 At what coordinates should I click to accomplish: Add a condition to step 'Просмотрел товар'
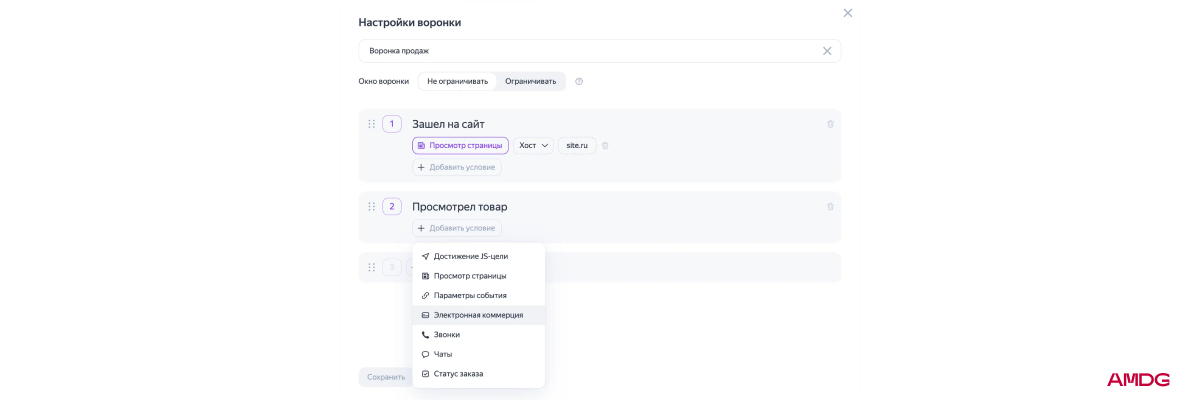(456, 228)
